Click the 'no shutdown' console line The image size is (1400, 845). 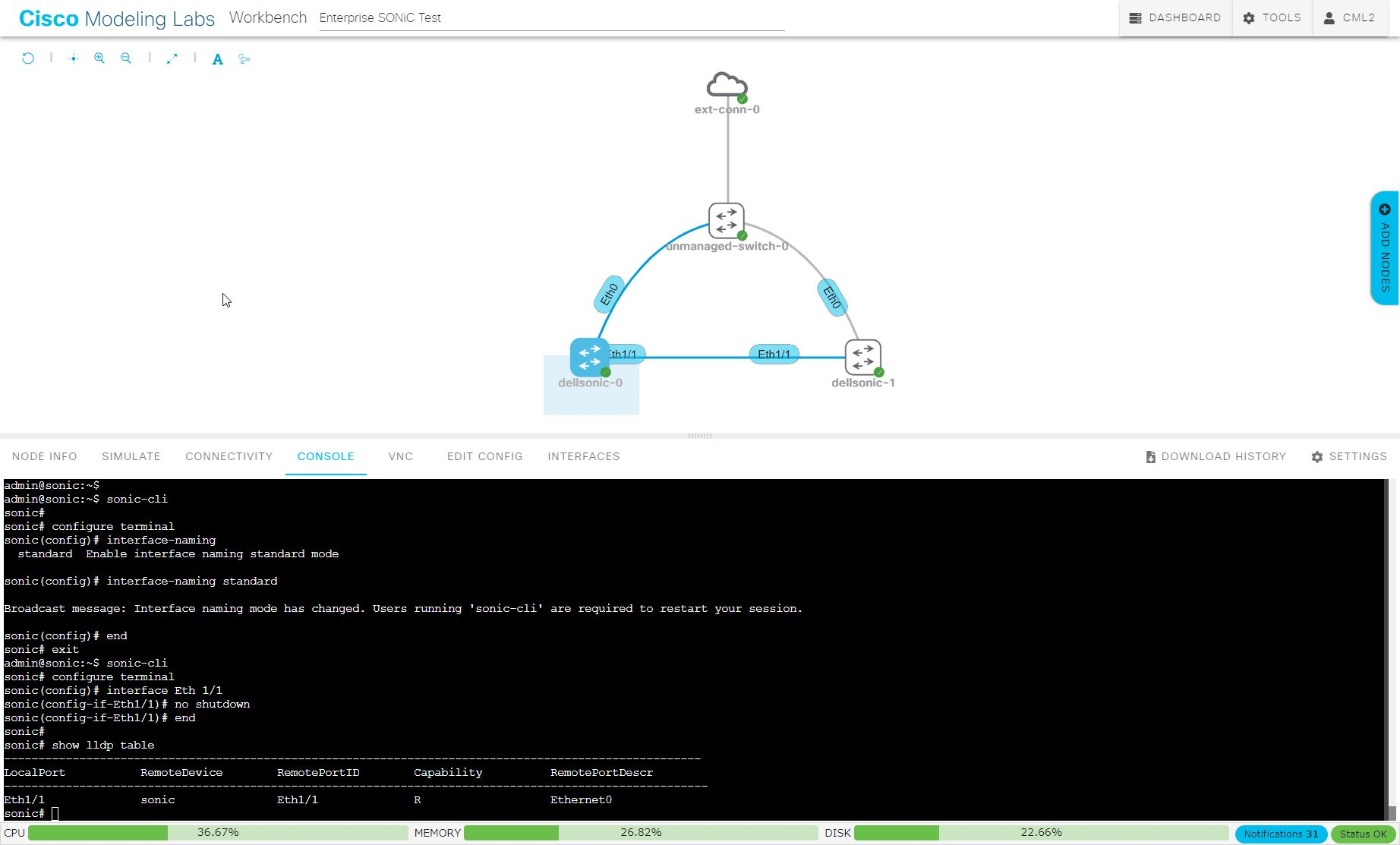click(x=127, y=704)
